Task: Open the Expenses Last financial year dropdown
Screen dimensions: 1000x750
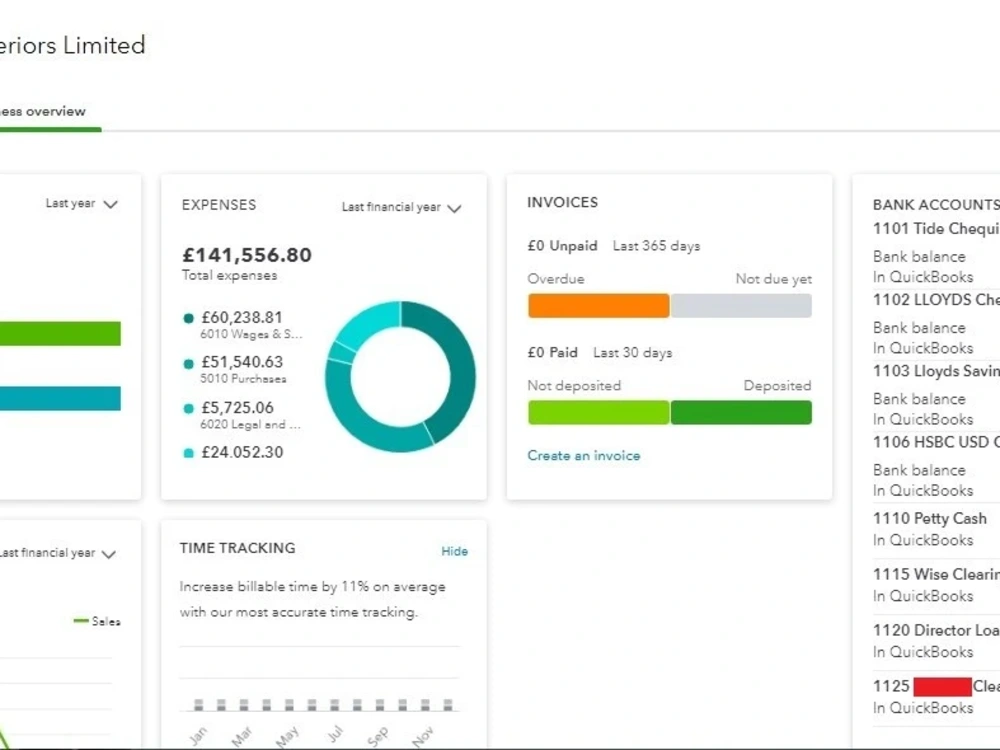Action: click(x=400, y=207)
